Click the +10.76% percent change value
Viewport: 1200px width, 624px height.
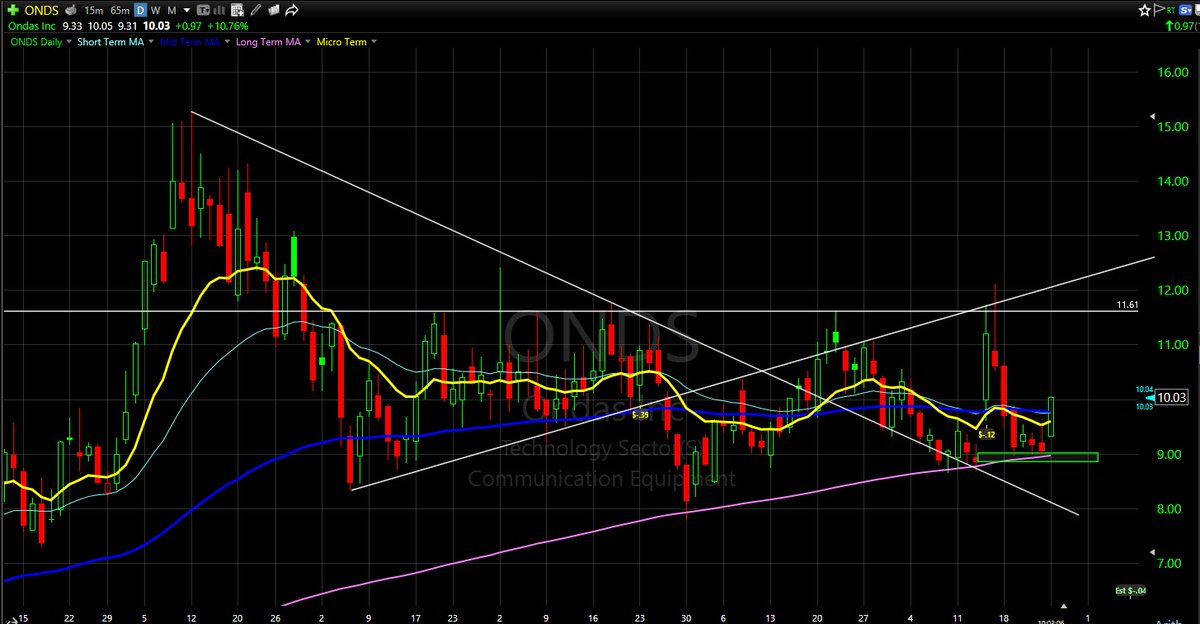228,26
